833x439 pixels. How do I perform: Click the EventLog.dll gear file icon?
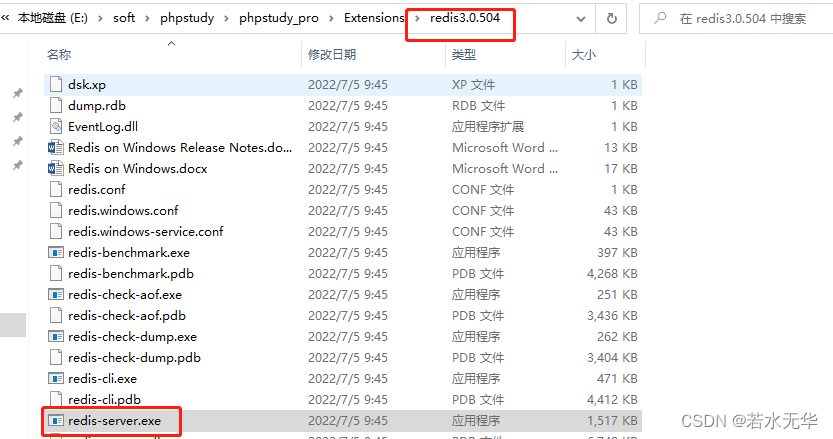[x=56, y=126]
